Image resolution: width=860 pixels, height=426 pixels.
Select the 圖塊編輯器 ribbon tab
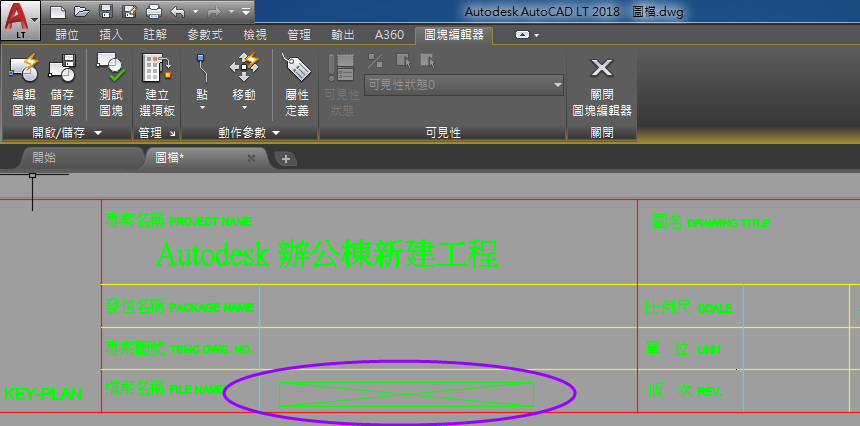tap(454, 35)
